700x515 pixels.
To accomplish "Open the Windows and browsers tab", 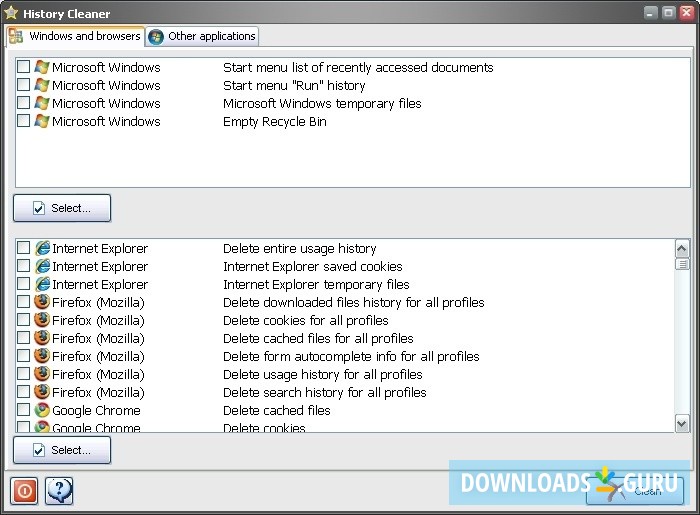I will click(x=75, y=36).
